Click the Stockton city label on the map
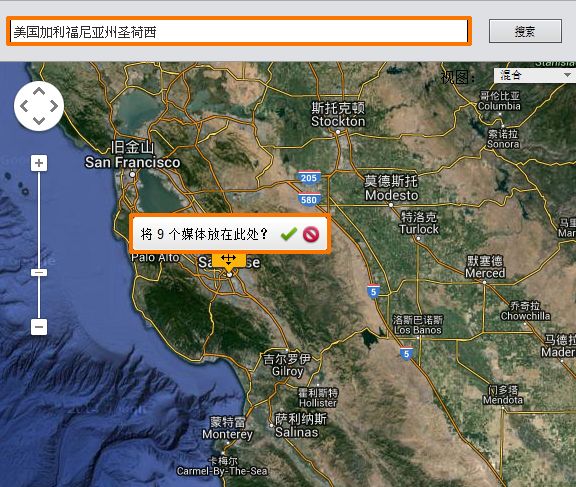The image size is (576, 487). [338, 121]
